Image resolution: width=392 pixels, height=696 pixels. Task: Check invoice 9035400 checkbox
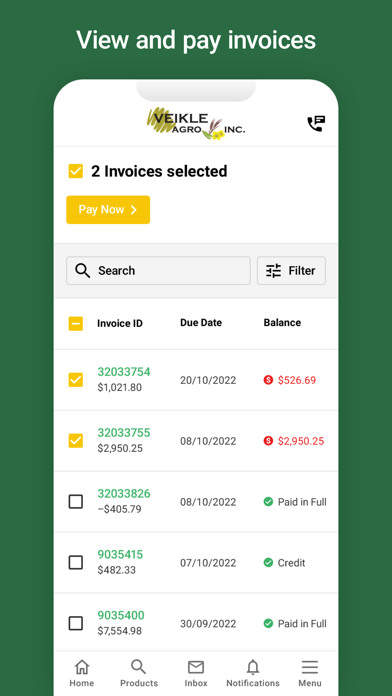click(75, 623)
